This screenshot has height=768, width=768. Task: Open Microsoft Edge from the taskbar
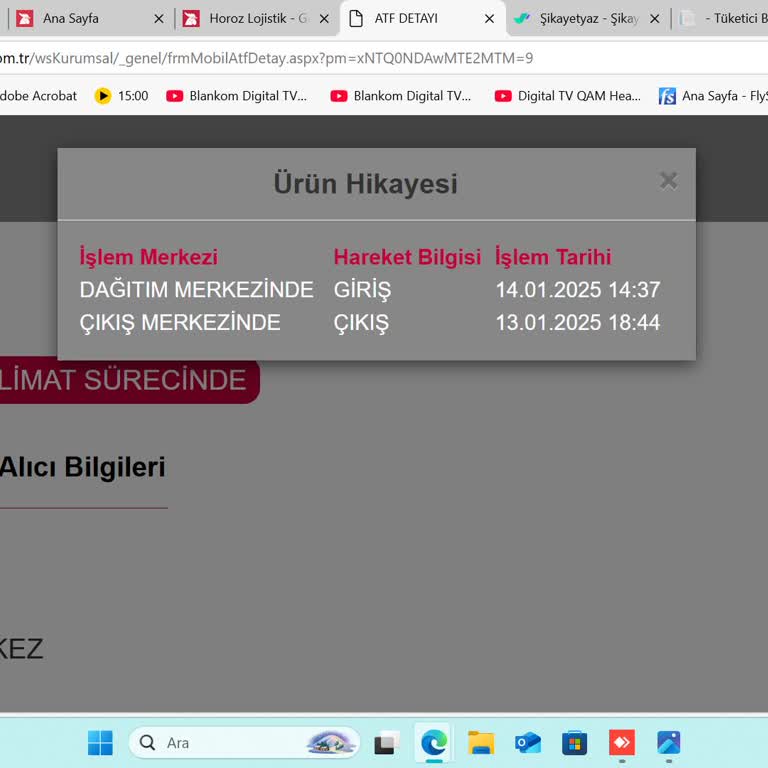[x=434, y=743]
